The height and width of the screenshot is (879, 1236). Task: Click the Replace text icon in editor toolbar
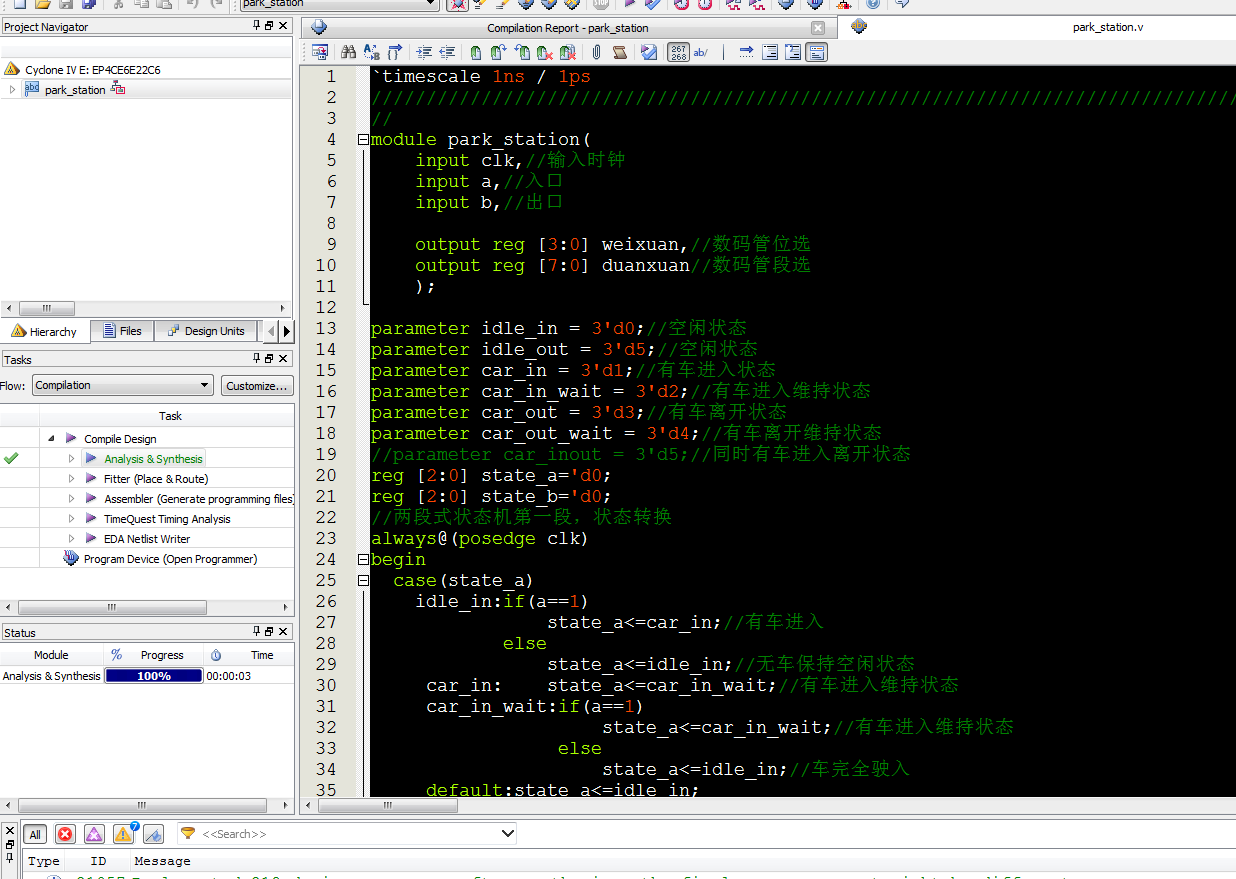(371, 52)
